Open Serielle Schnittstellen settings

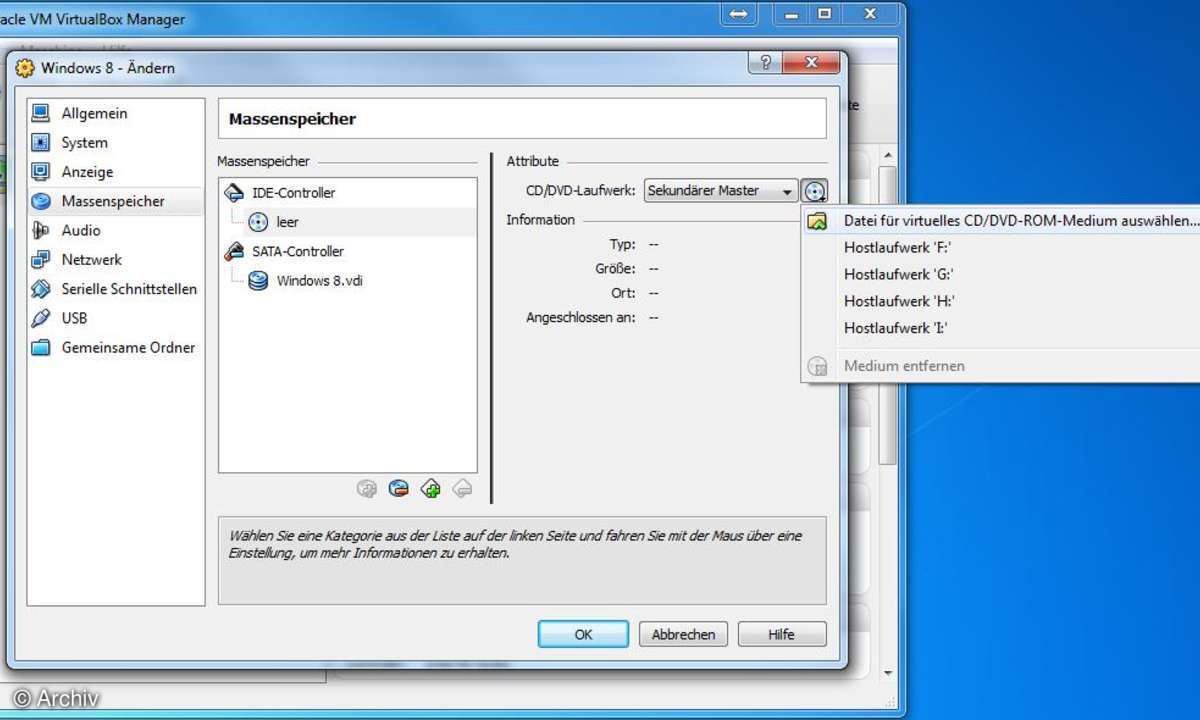click(129, 289)
